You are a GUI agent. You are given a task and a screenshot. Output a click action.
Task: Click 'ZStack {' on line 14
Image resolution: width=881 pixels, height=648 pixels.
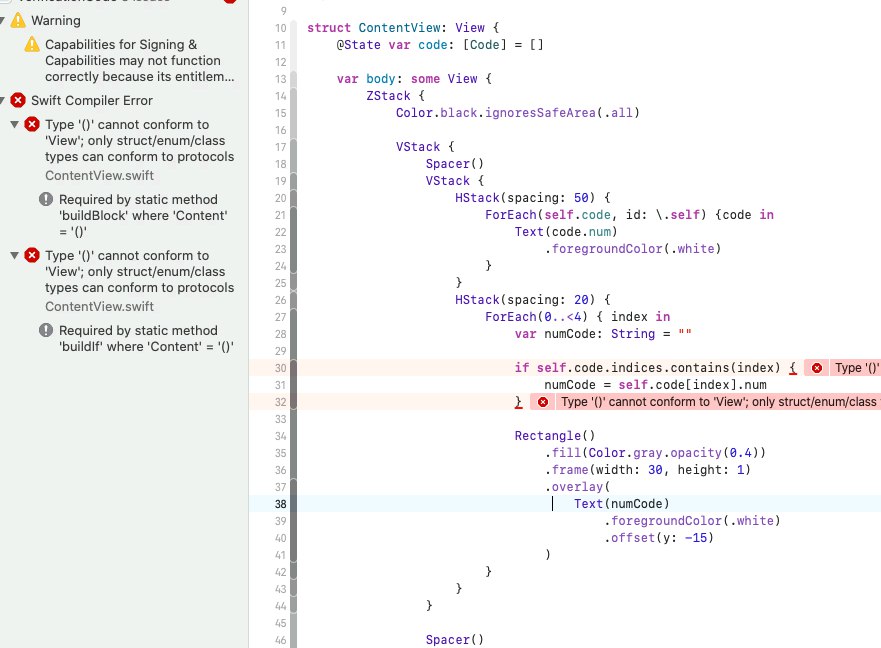396,96
